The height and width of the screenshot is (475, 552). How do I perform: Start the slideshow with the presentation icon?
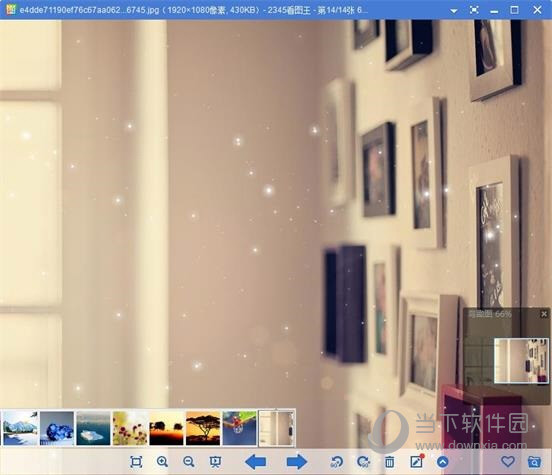click(x=215, y=462)
